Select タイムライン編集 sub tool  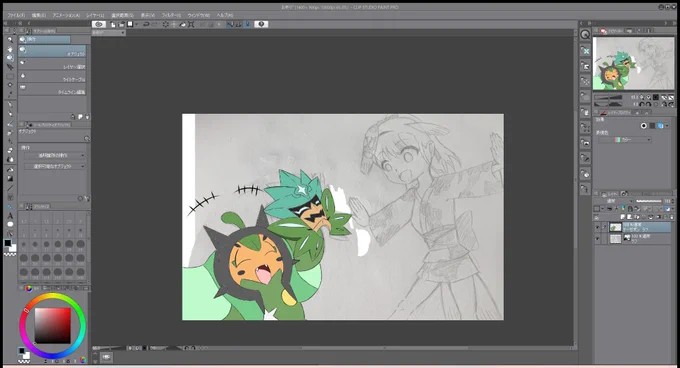click(x=52, y=89)
